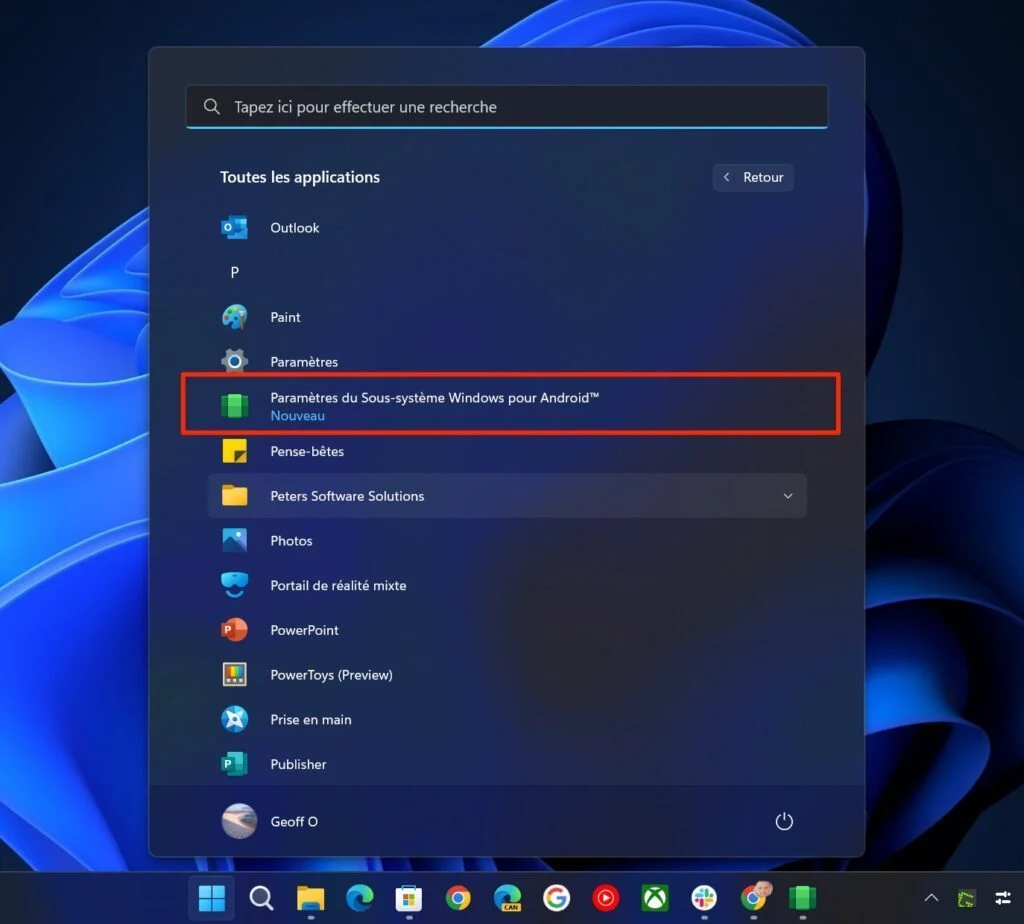Viewport: 1024px width, 924px height.
Task: Open Pense-bêtes sticky notes icon
Action: point(234,451)
